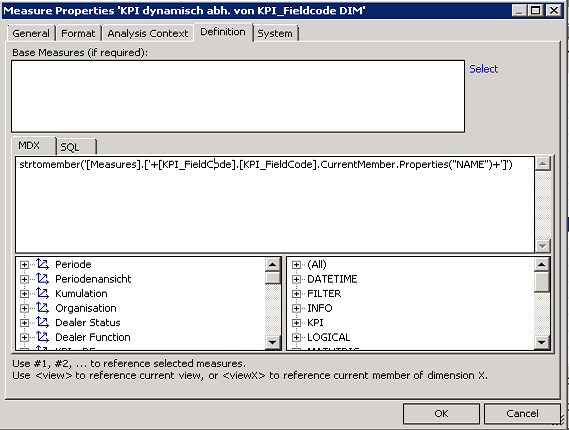Expand the Periodenansicht dimension node
569x430 pixels.
[24, 279]
